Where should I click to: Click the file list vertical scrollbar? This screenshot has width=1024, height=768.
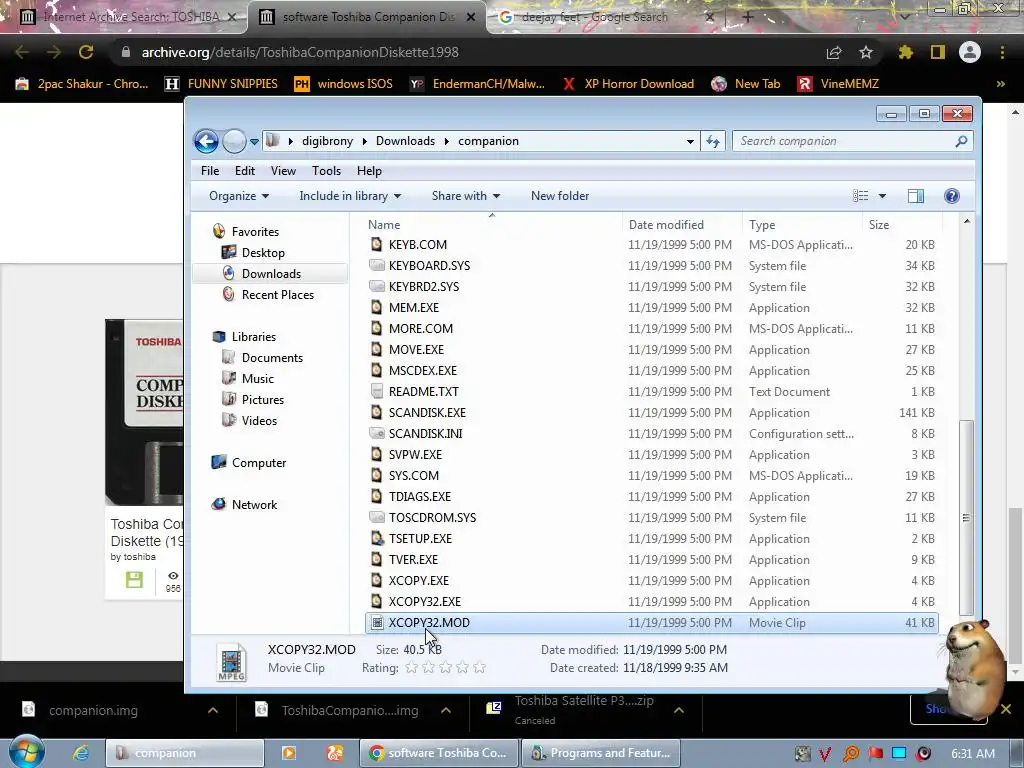click(x=967, y=519)
